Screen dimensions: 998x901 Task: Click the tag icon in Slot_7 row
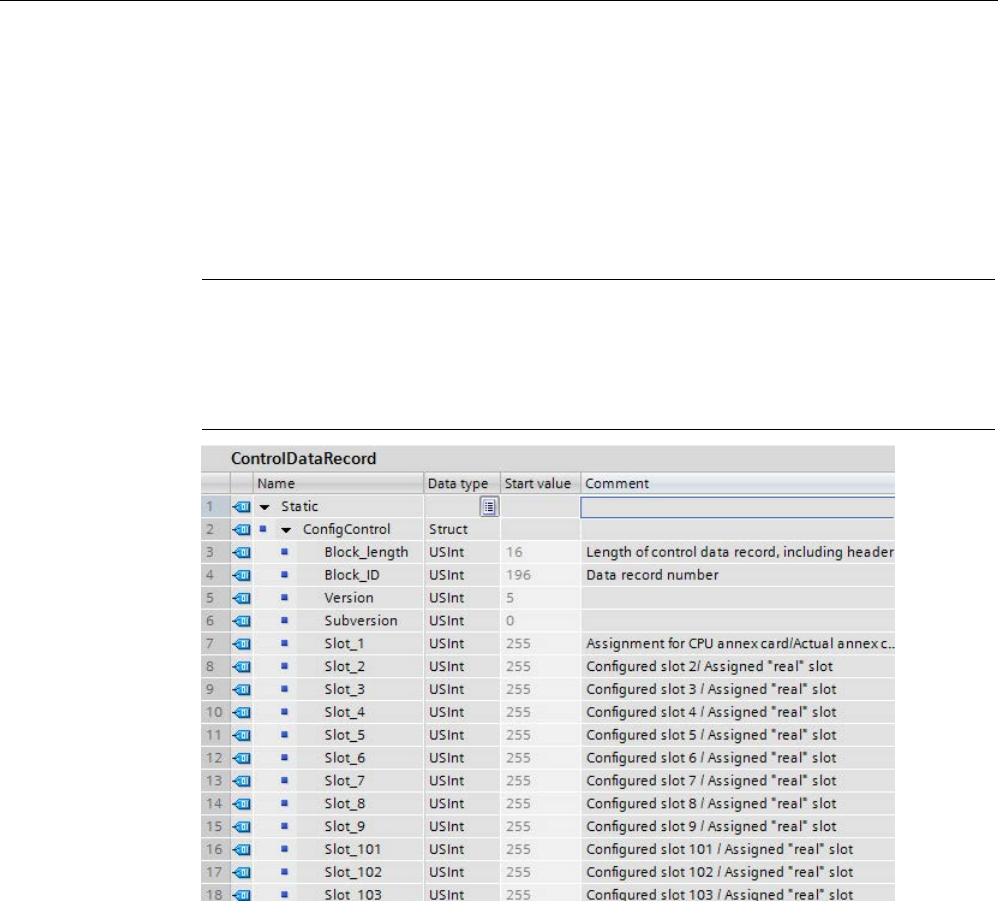tap(241, 781)
